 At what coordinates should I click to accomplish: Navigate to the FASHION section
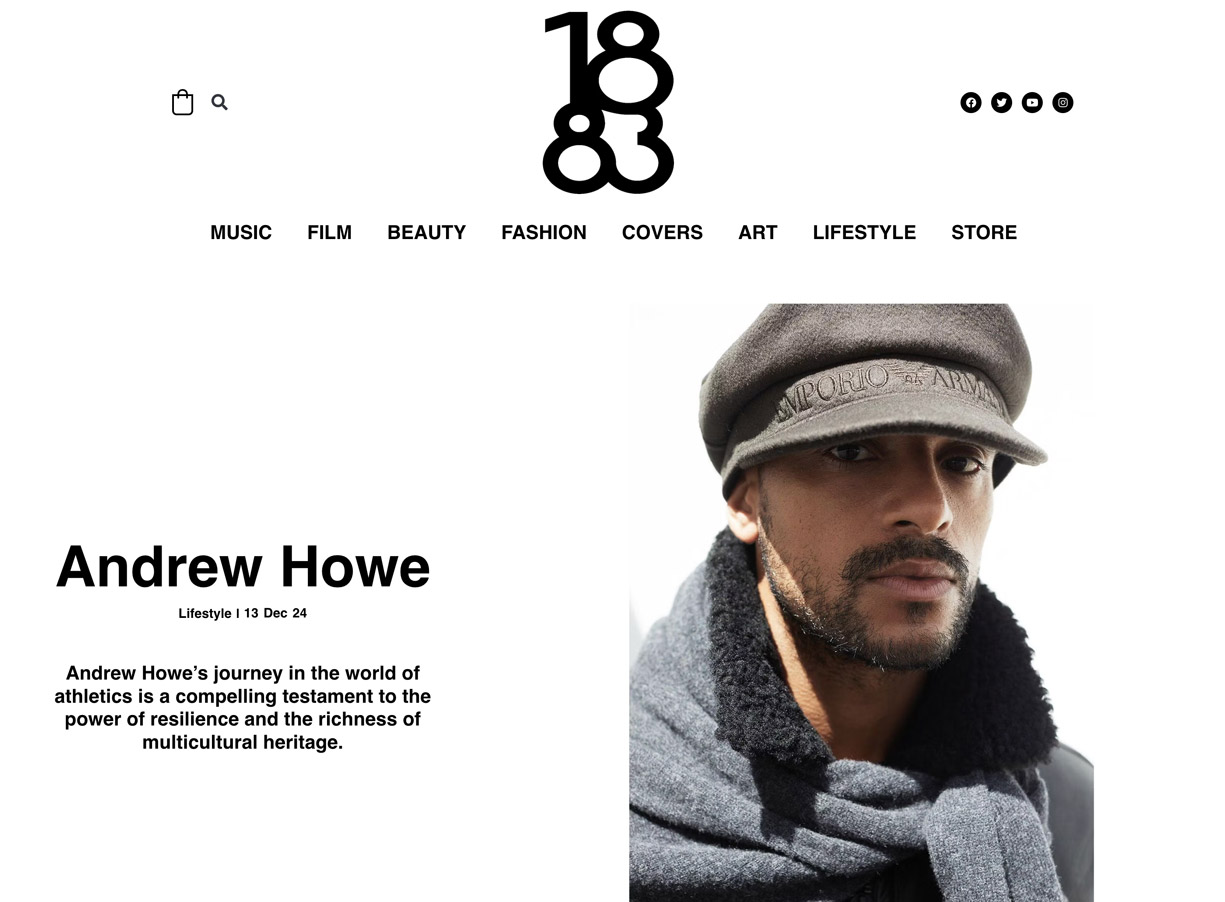tap(544, 232)
